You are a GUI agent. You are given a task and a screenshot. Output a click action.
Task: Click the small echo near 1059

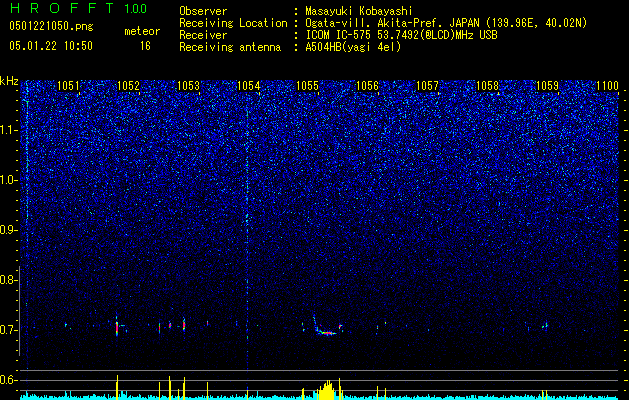coord(546,325)
